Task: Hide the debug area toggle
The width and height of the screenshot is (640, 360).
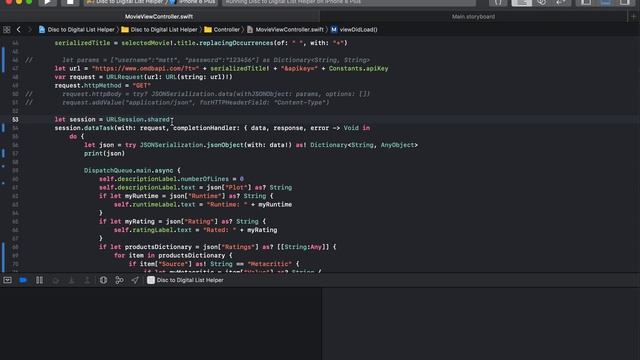Action: (x=7, y=280)
